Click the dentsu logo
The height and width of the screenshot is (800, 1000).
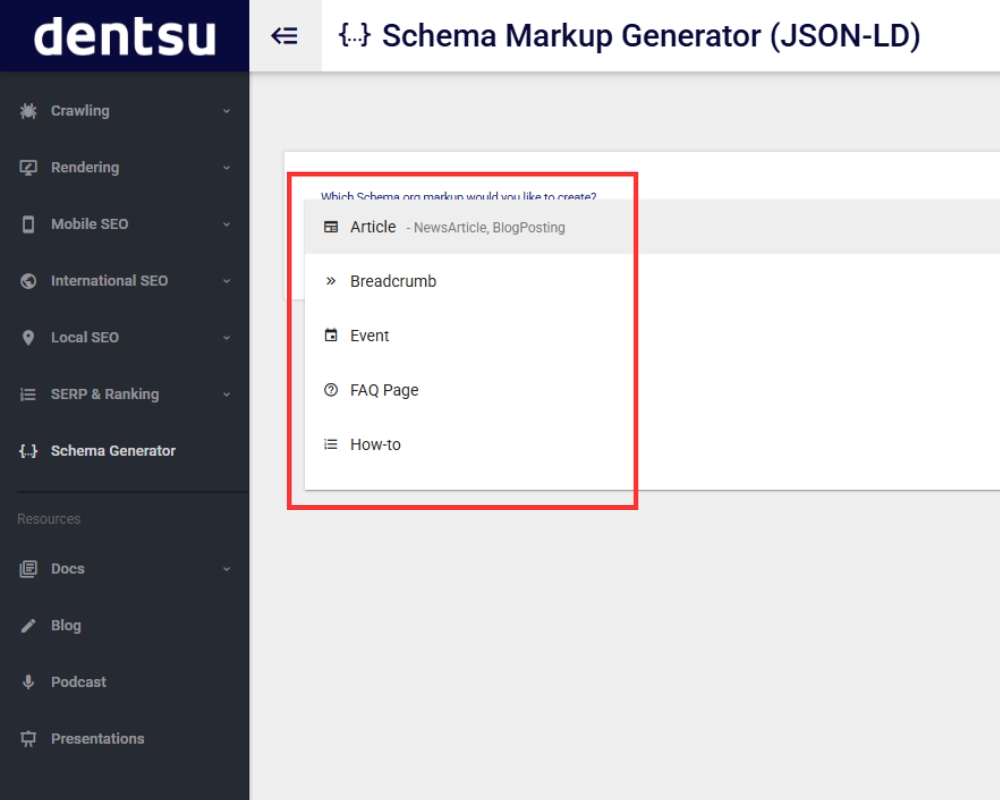124,36
